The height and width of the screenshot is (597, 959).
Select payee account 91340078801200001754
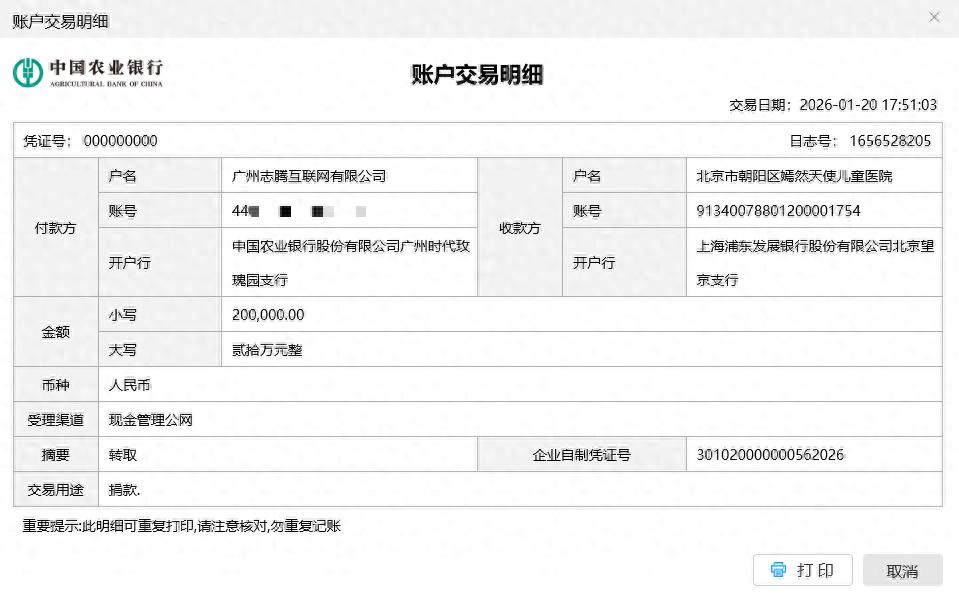[778, 211]
